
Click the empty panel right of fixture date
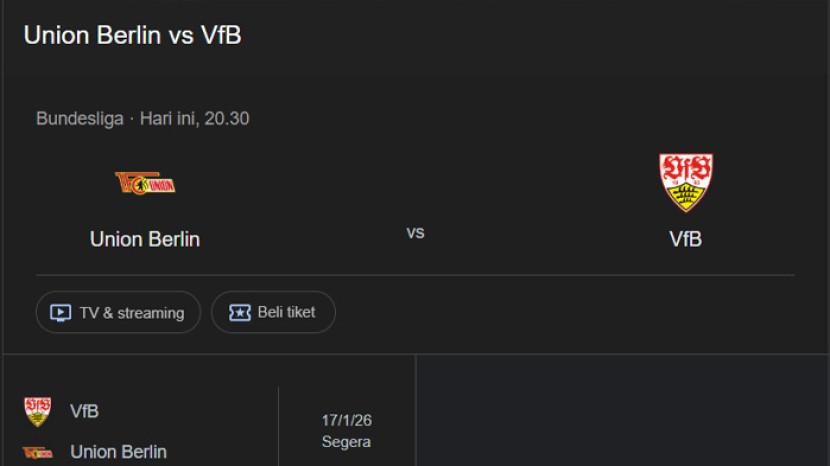tap(620, 410)
